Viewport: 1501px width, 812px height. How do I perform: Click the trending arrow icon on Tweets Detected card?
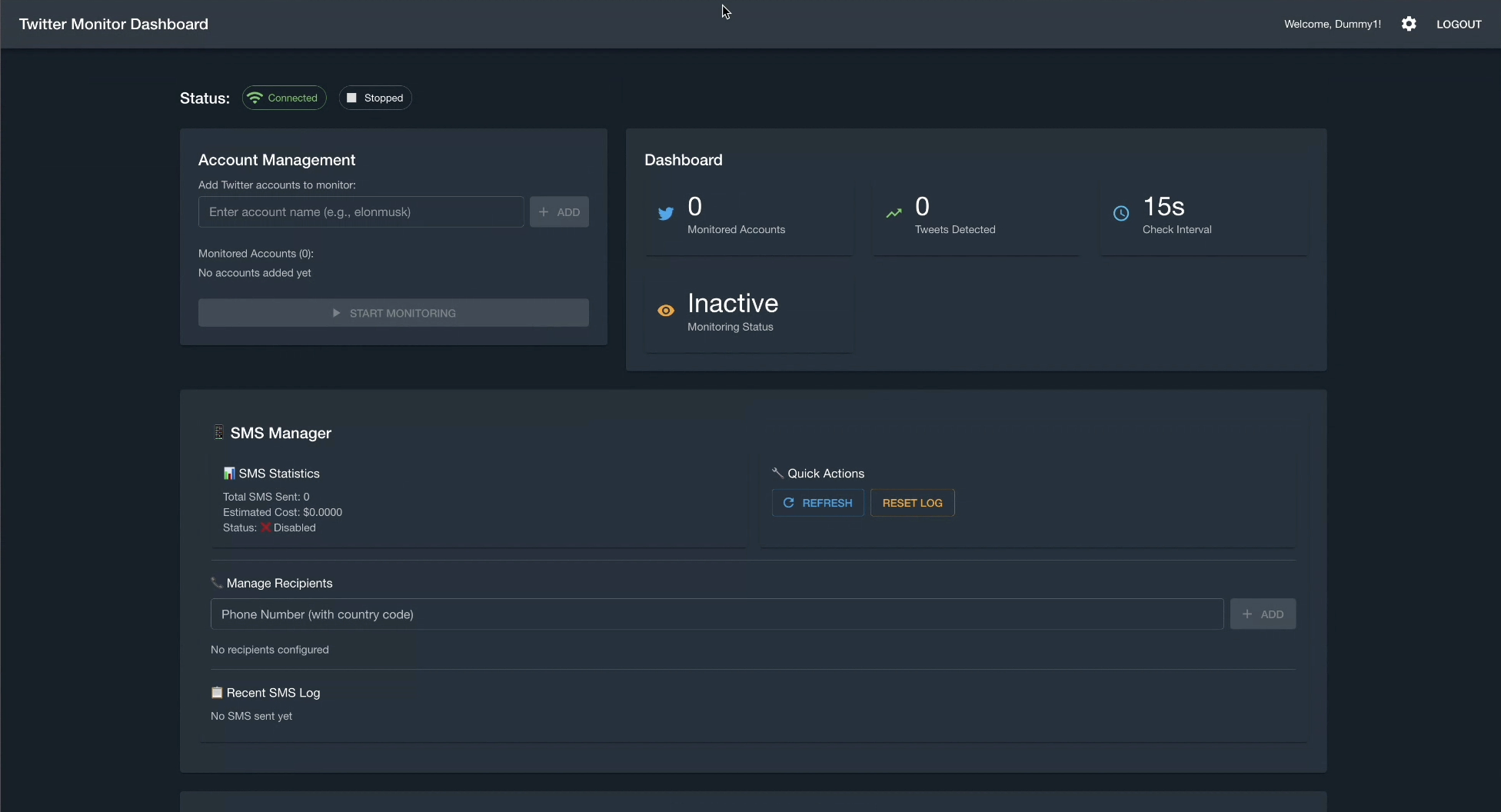pos(894,214)
